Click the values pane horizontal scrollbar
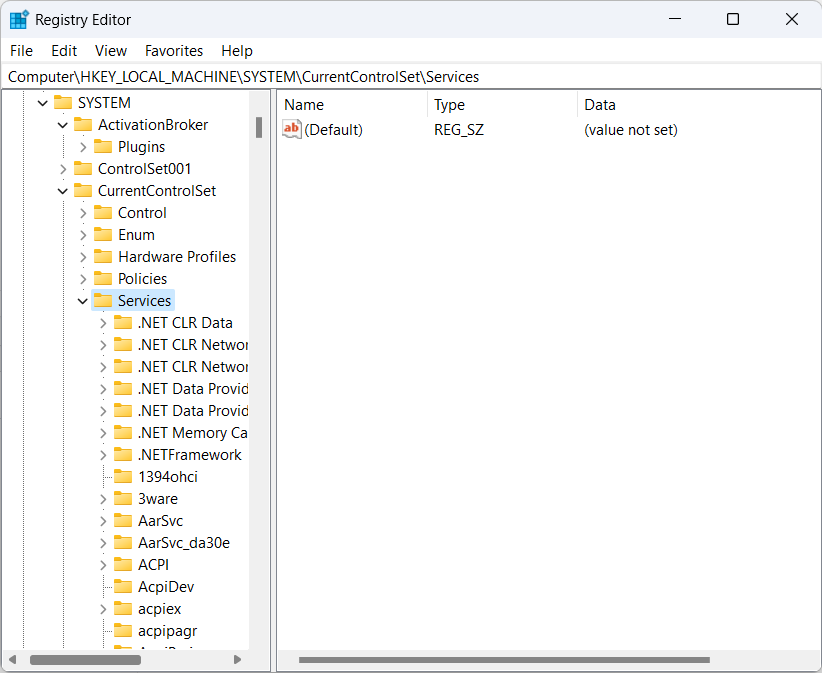The image size is (822, 673). coord(504,660)
